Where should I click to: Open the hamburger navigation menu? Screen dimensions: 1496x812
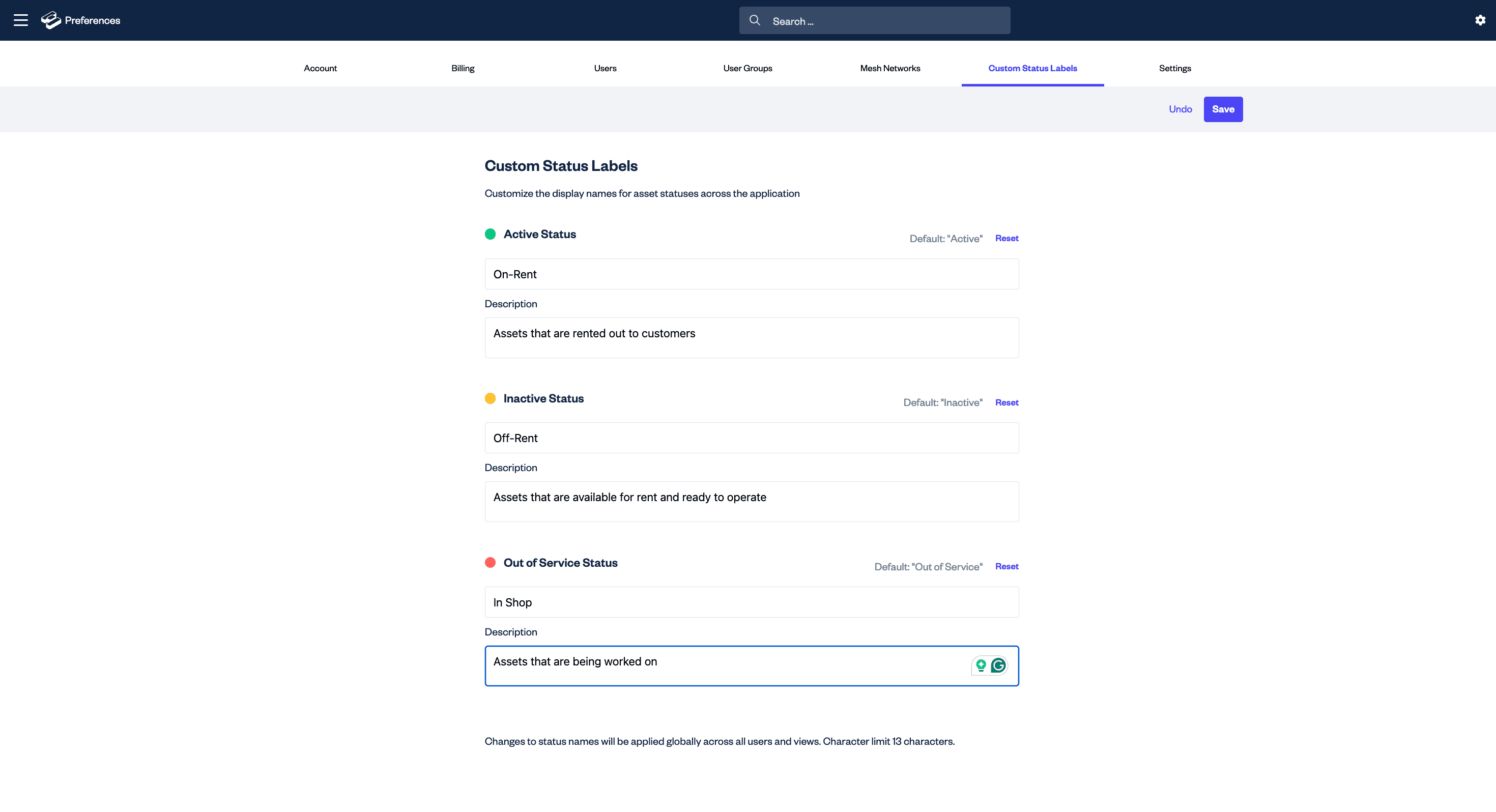[21, 20]
